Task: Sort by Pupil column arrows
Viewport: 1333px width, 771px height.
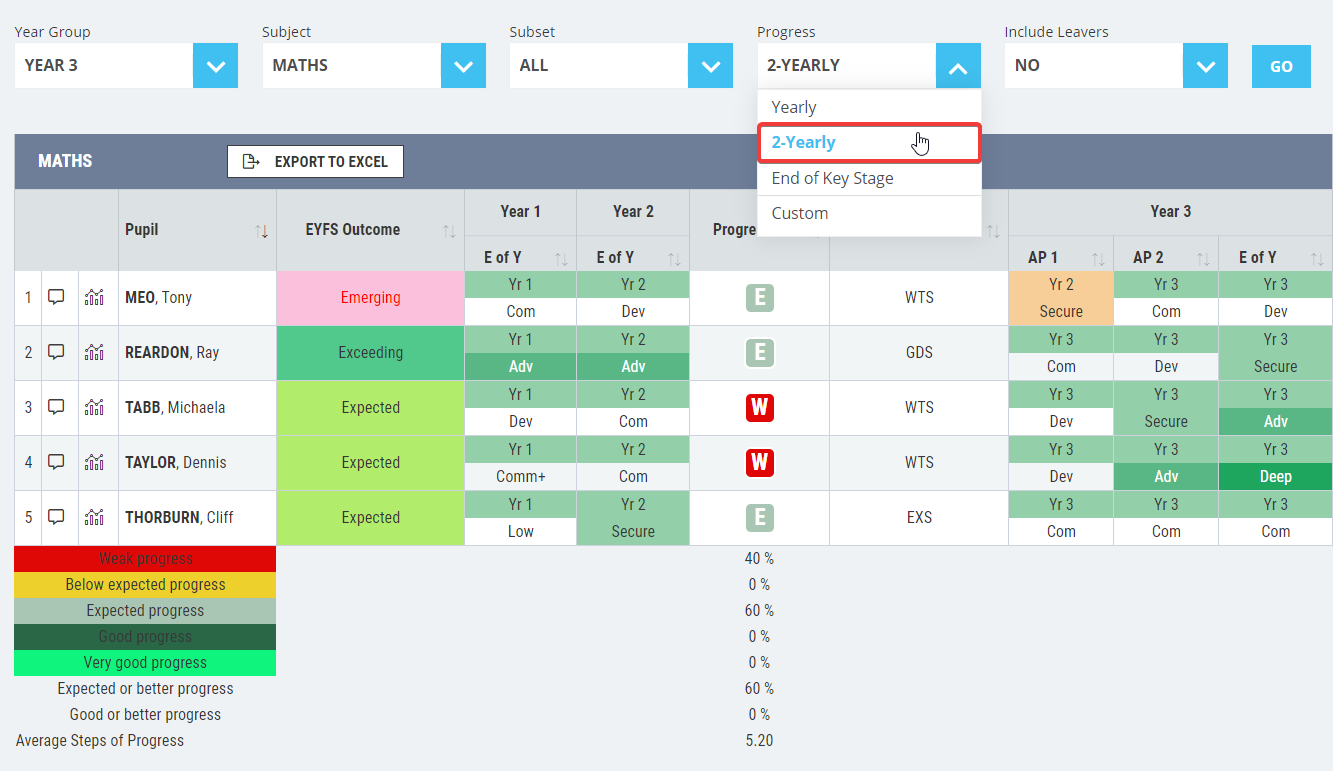Action: [262, 231]
